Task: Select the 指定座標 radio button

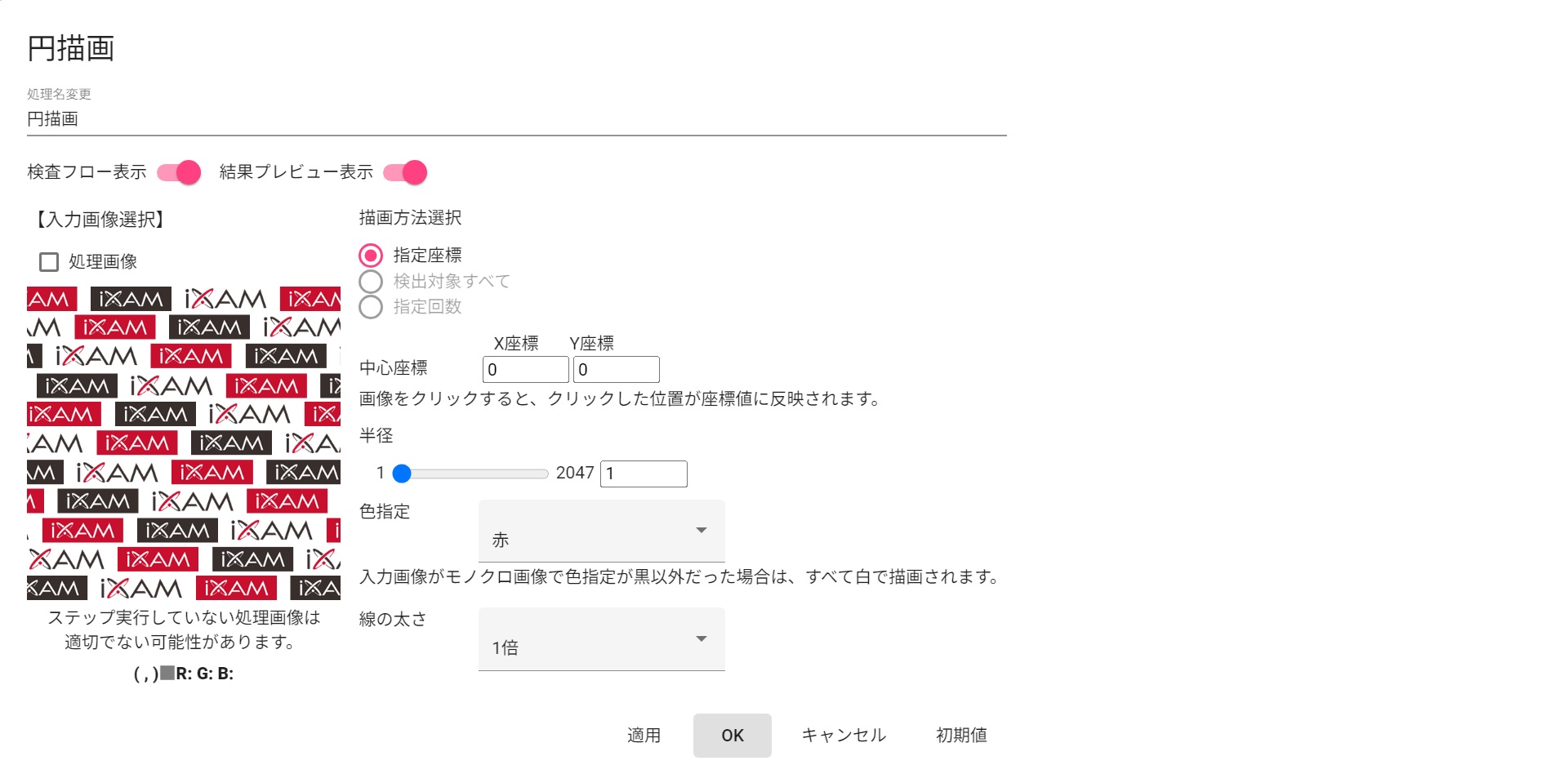Action: tap(371, 256)
